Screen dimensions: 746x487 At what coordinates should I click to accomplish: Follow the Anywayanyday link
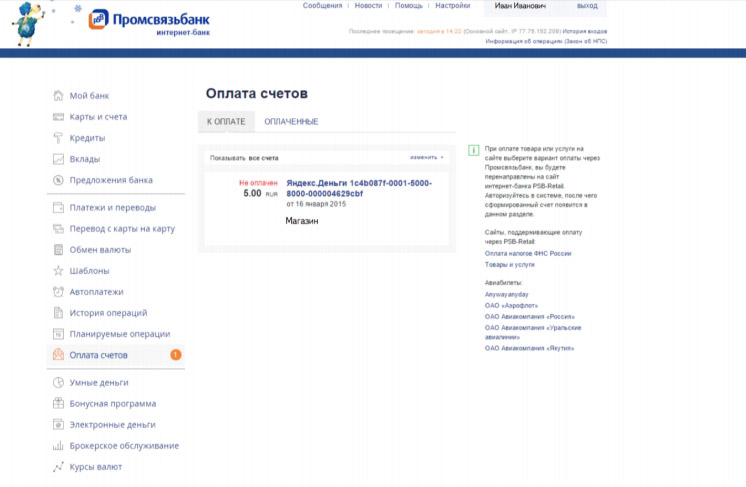coord(506,294)
